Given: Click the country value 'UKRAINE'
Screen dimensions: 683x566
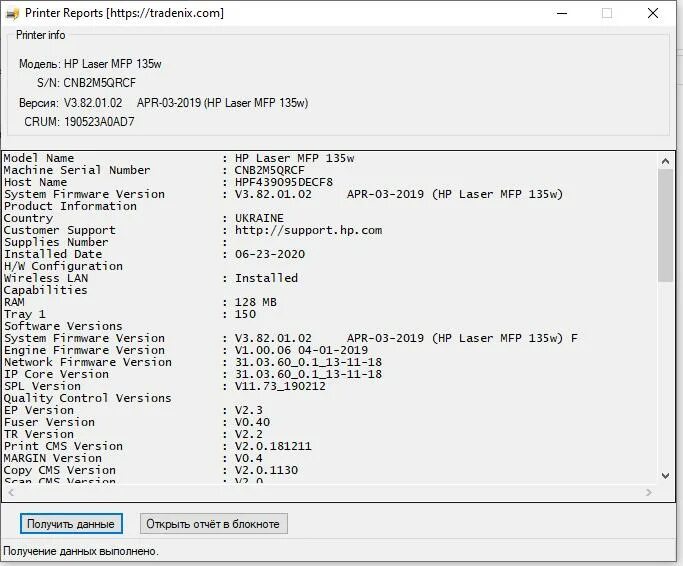Looking at the screenshot, I should (x=259, y=218).
